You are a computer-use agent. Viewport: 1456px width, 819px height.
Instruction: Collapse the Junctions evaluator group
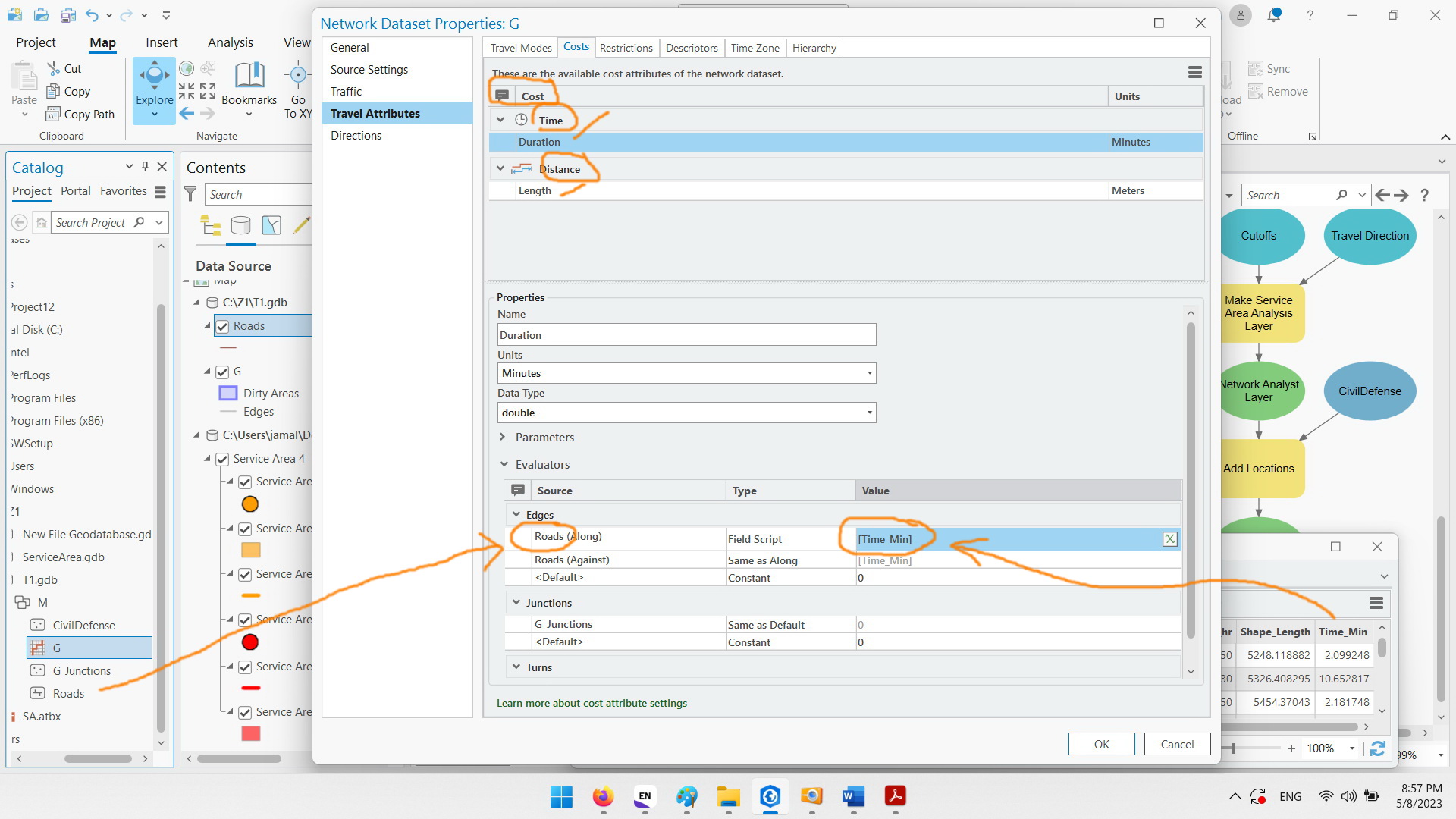tap(516, 602)
